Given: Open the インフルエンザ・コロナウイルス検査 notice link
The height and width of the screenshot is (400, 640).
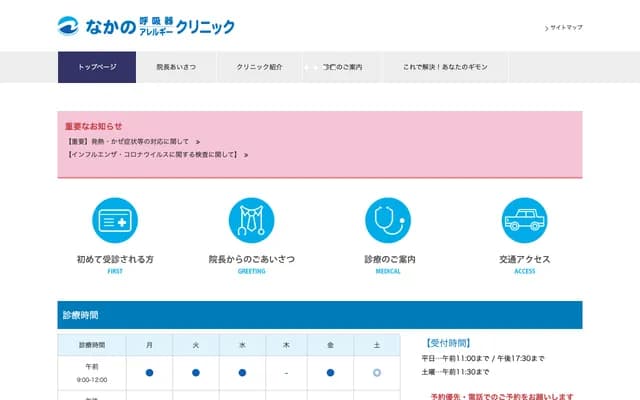Looking at the screenshot, I should tap(157, 155).
